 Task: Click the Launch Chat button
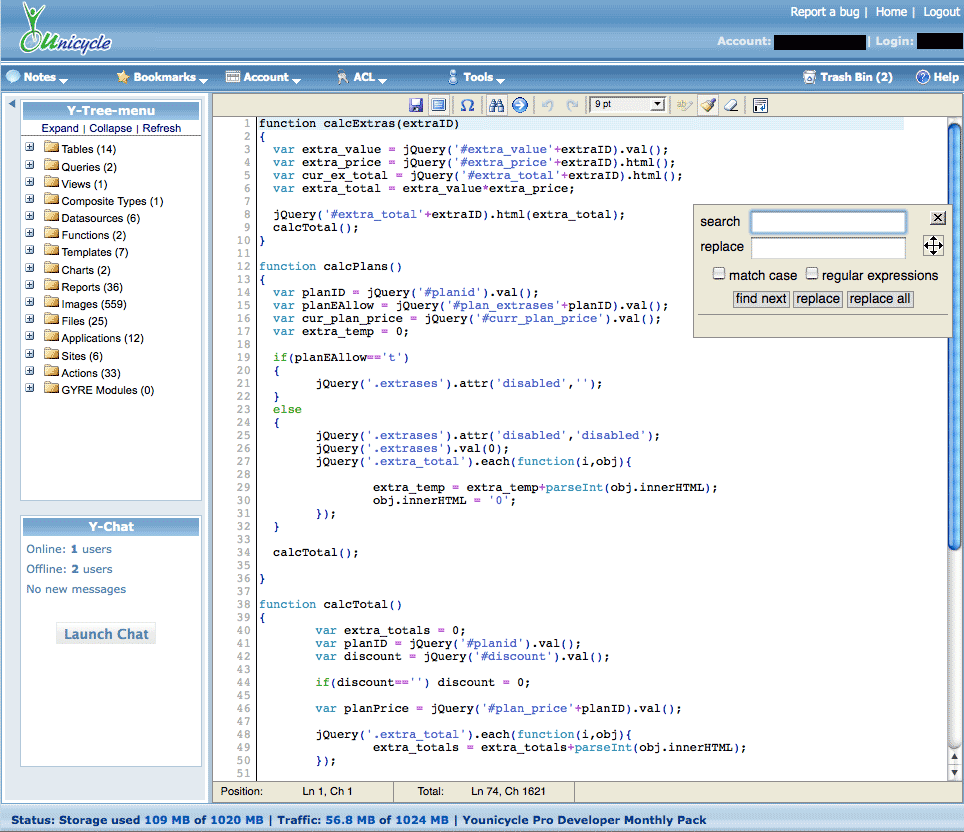point(106,634)
